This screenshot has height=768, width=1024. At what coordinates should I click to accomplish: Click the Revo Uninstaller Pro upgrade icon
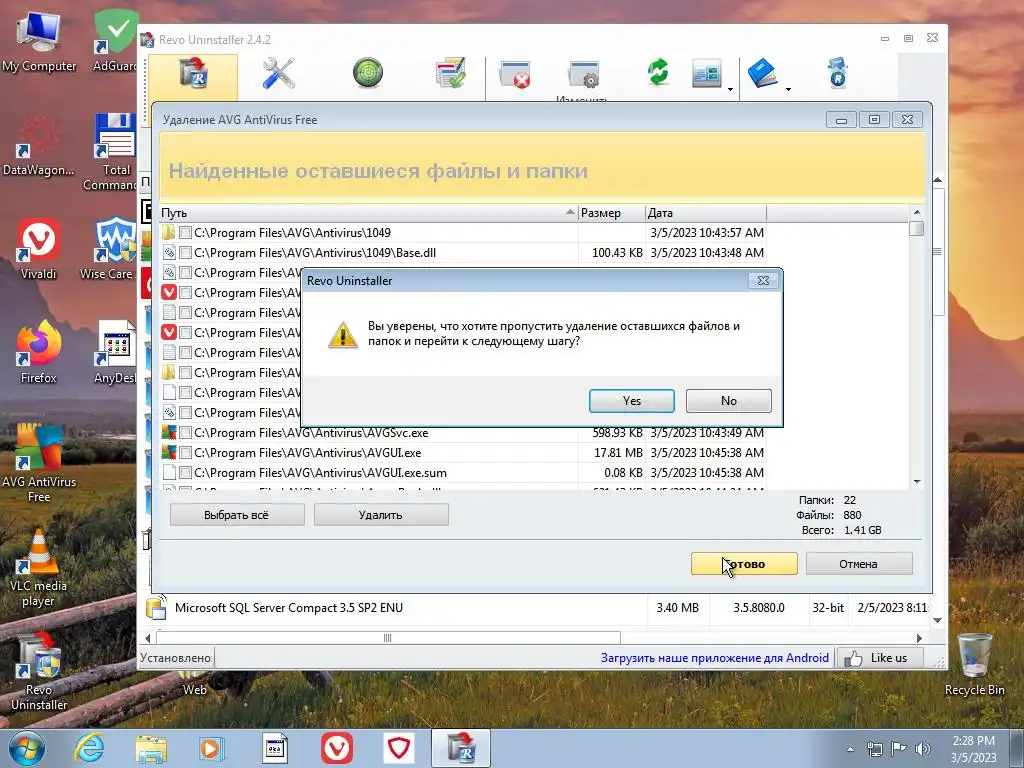[x=838, y=72]
